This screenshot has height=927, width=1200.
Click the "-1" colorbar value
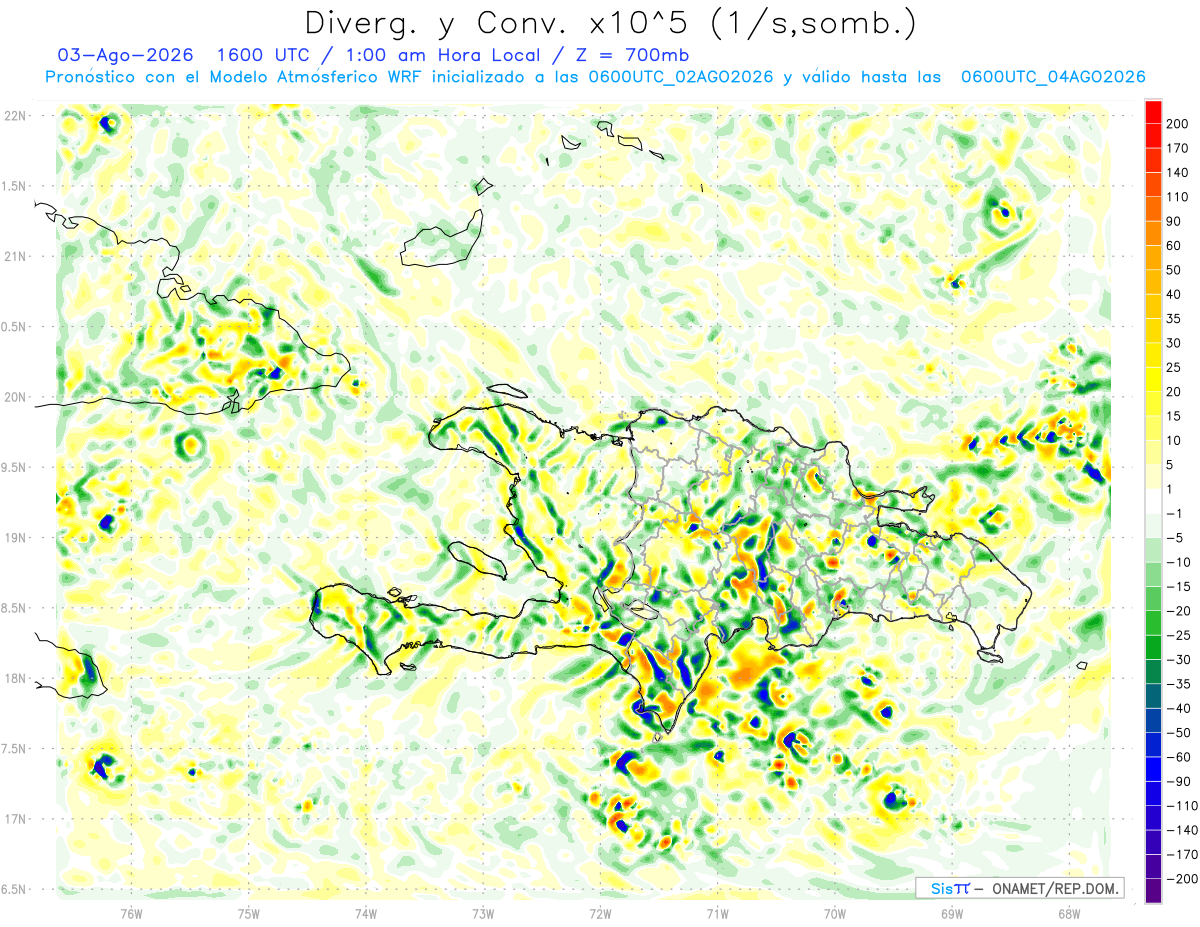point(1174,513)
